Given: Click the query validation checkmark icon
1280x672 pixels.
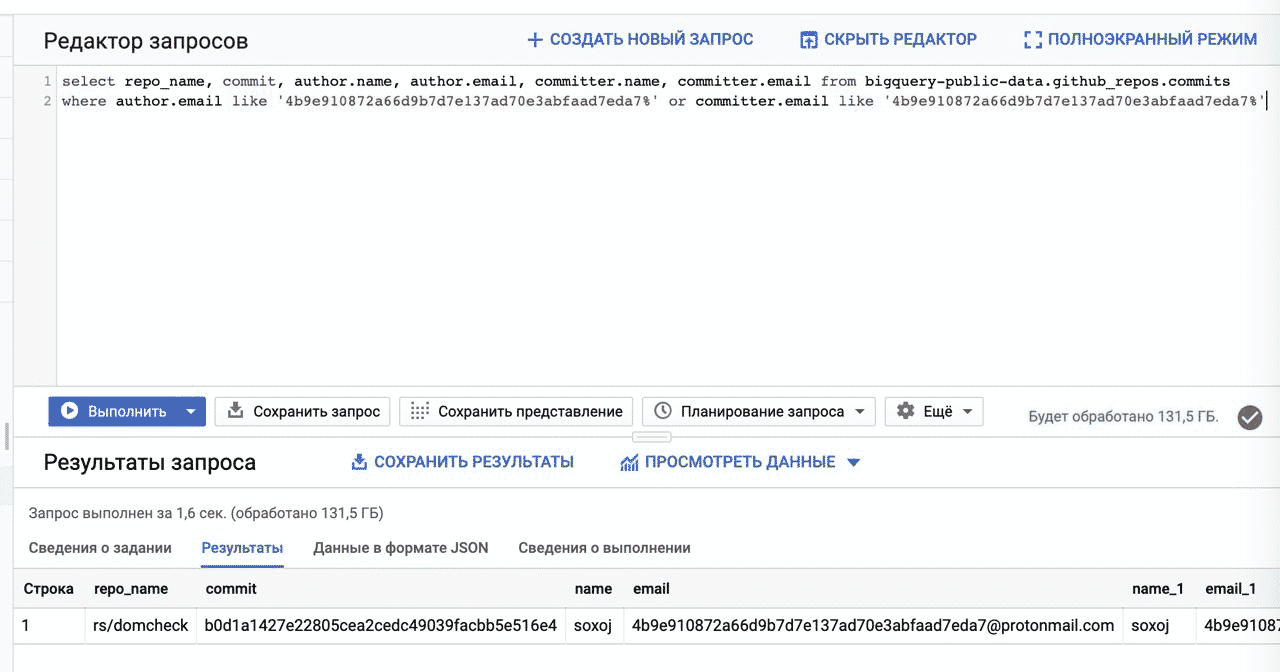Looking at the screenshot, I should (x=1250, y=418).
